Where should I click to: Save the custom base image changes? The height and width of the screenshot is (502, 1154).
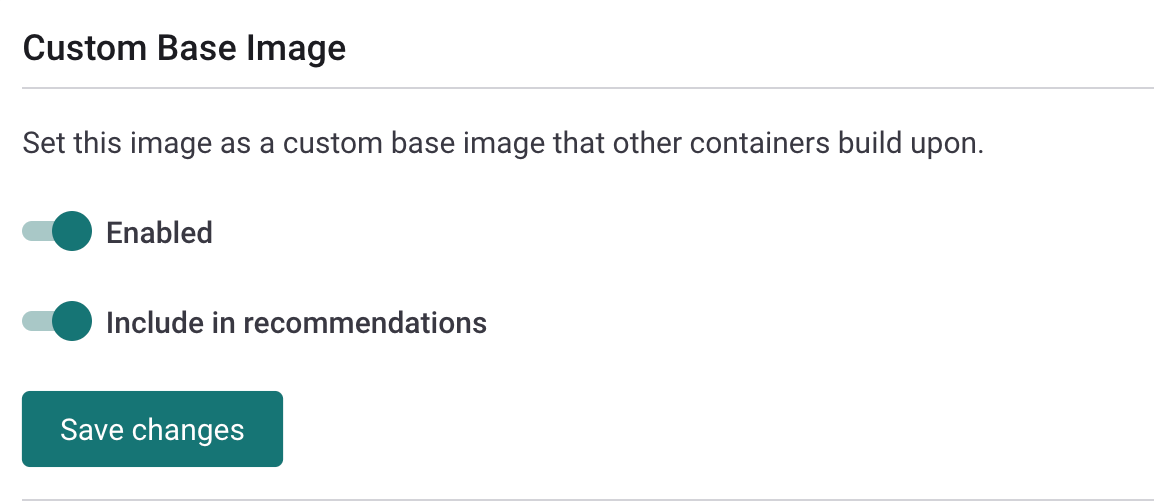click(152, 429)
